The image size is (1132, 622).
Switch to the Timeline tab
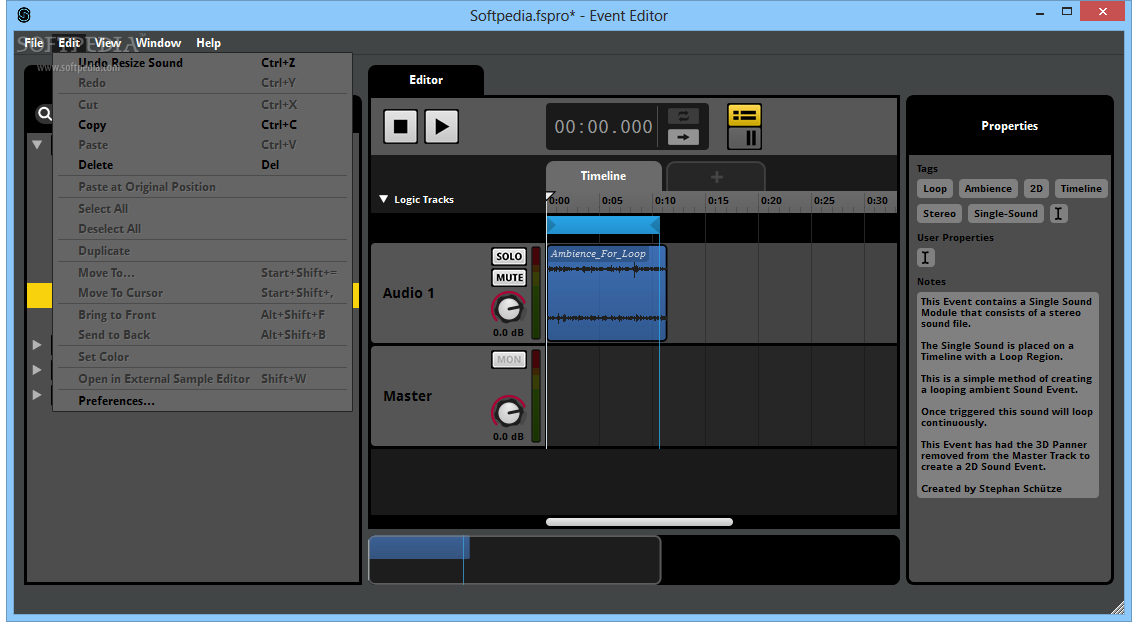click(604, 176)
